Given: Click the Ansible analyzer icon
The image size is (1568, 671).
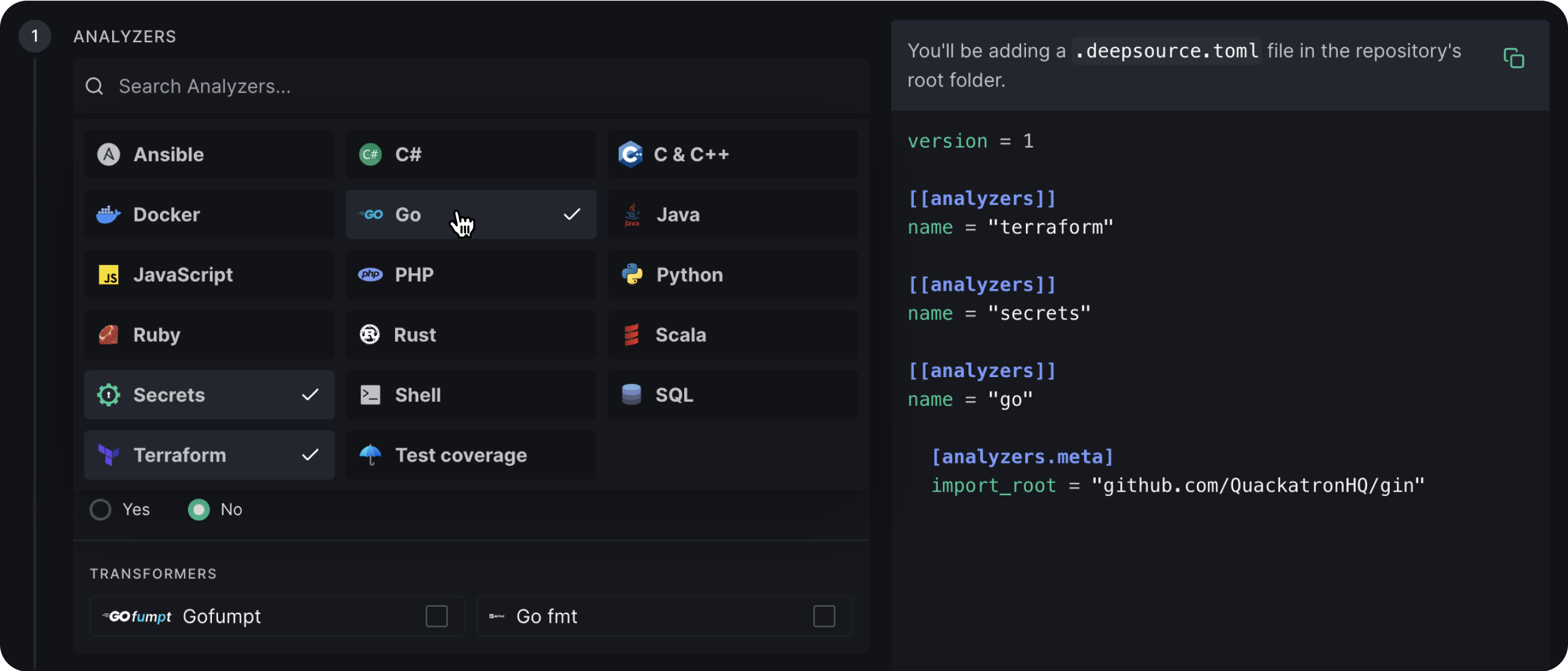Looking at the screenshot, I should click(x=108, y=154).
